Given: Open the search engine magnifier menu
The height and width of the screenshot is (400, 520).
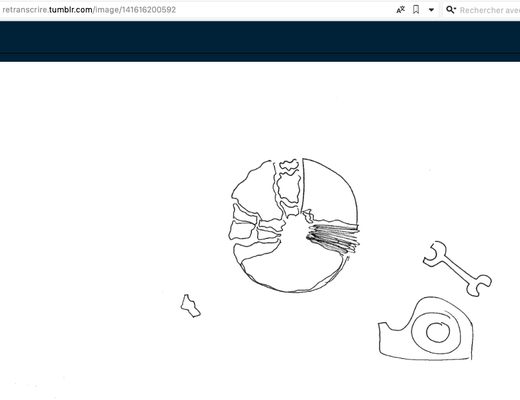Looking at the screenshot, I should [x=451, y=10].
